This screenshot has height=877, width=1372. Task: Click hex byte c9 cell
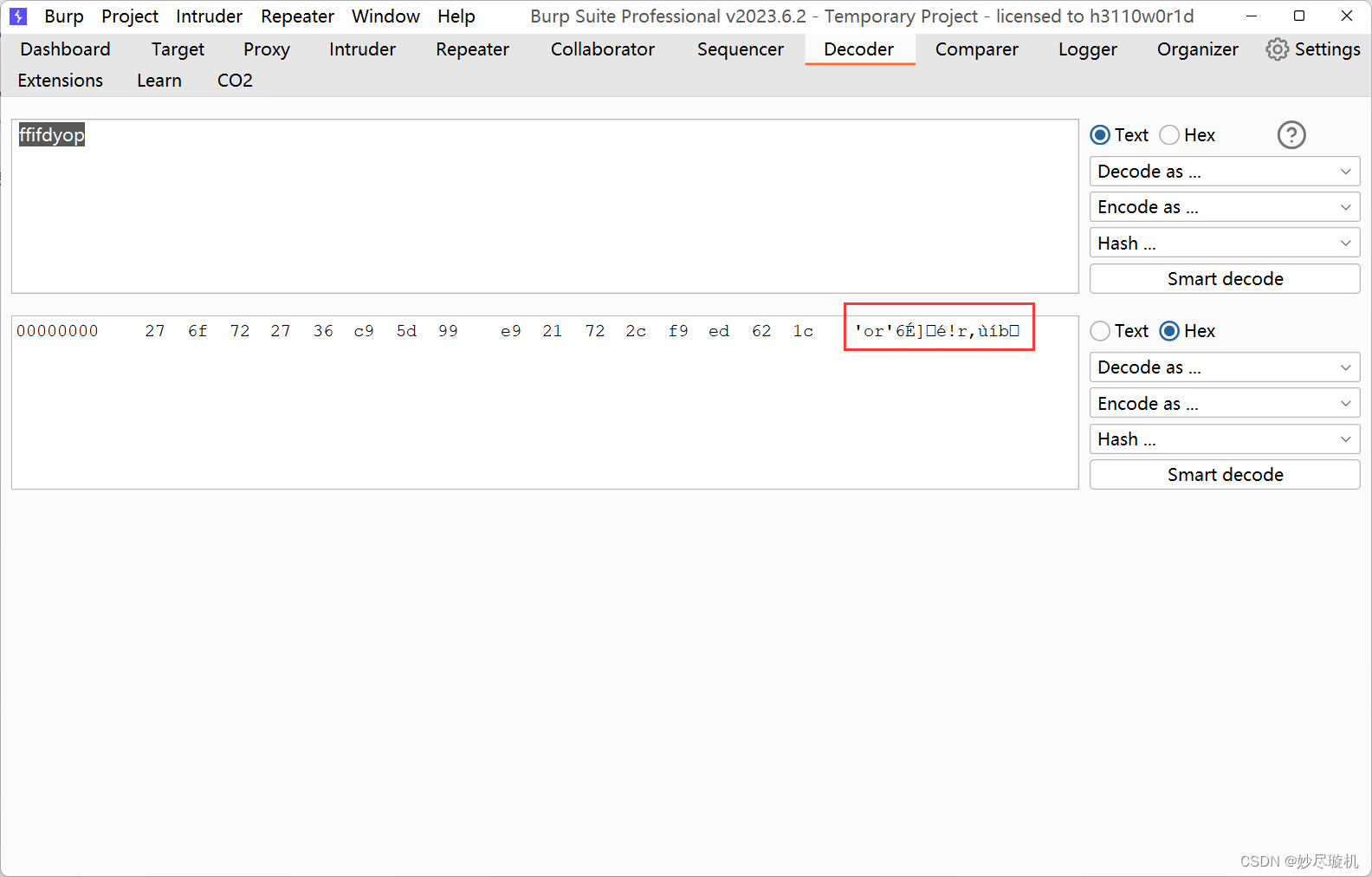[364, 331]
